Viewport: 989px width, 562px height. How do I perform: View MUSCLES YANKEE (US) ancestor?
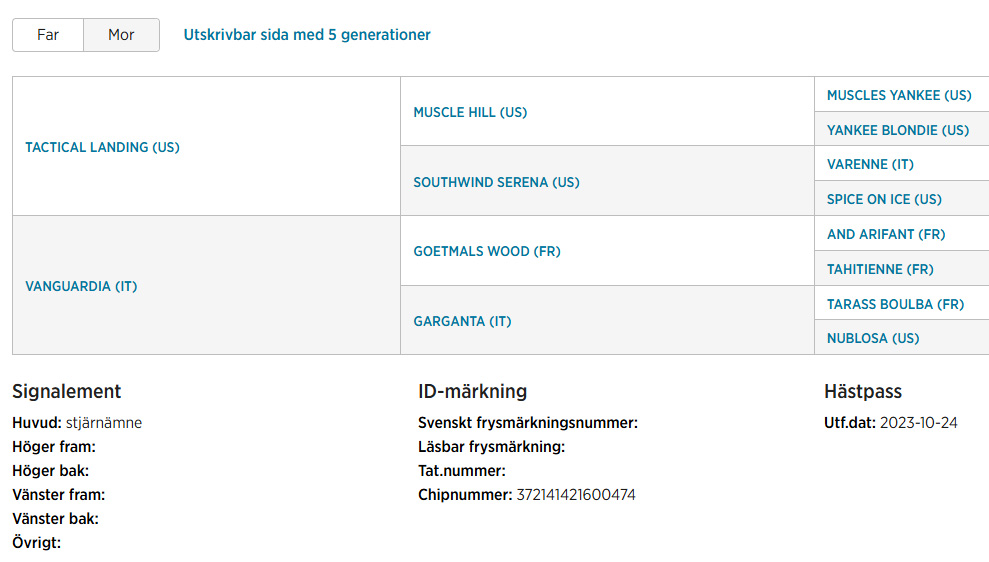click(x=899, y=95)
